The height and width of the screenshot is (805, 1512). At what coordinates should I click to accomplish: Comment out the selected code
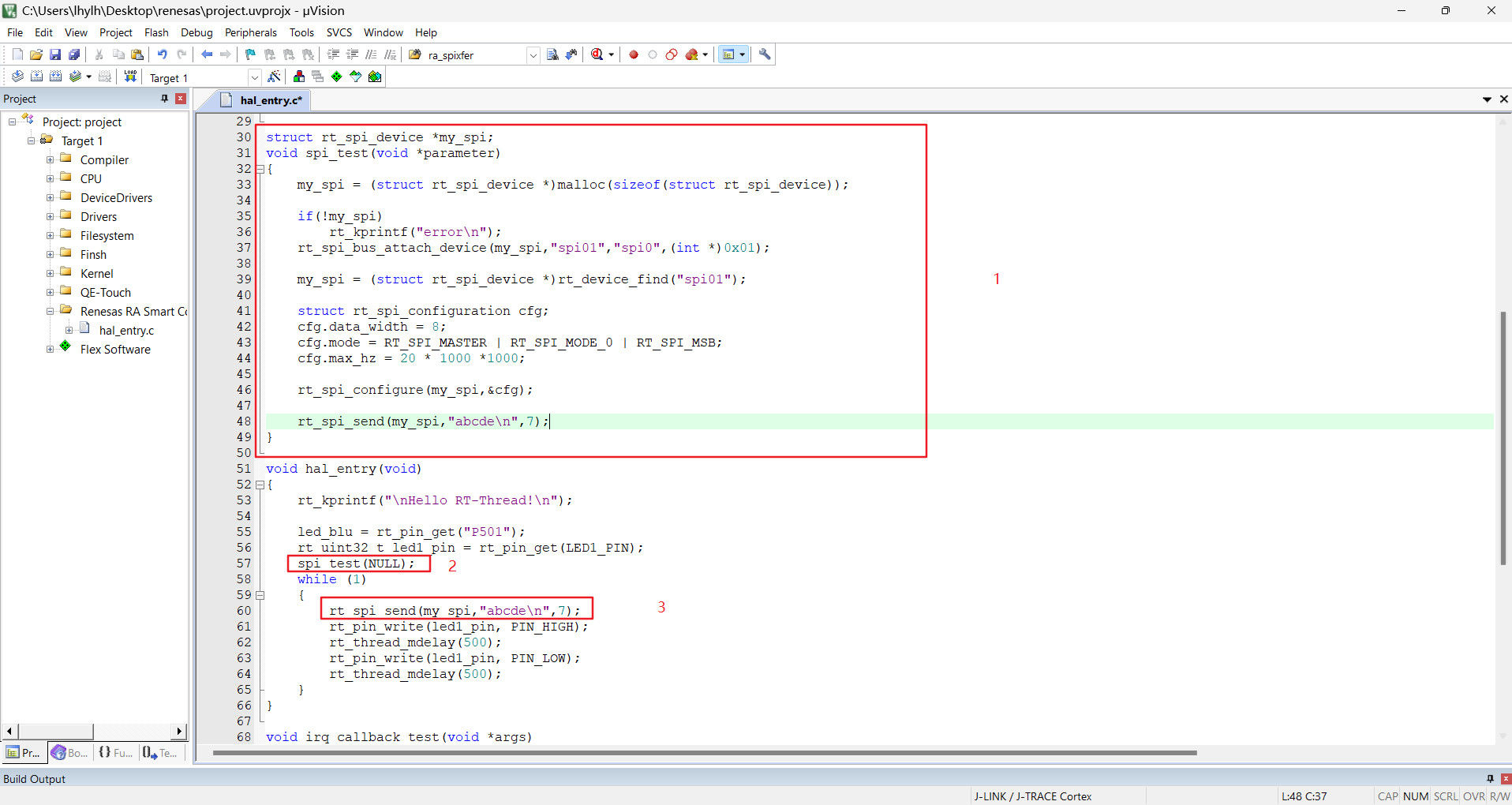[x=371, y=54]
